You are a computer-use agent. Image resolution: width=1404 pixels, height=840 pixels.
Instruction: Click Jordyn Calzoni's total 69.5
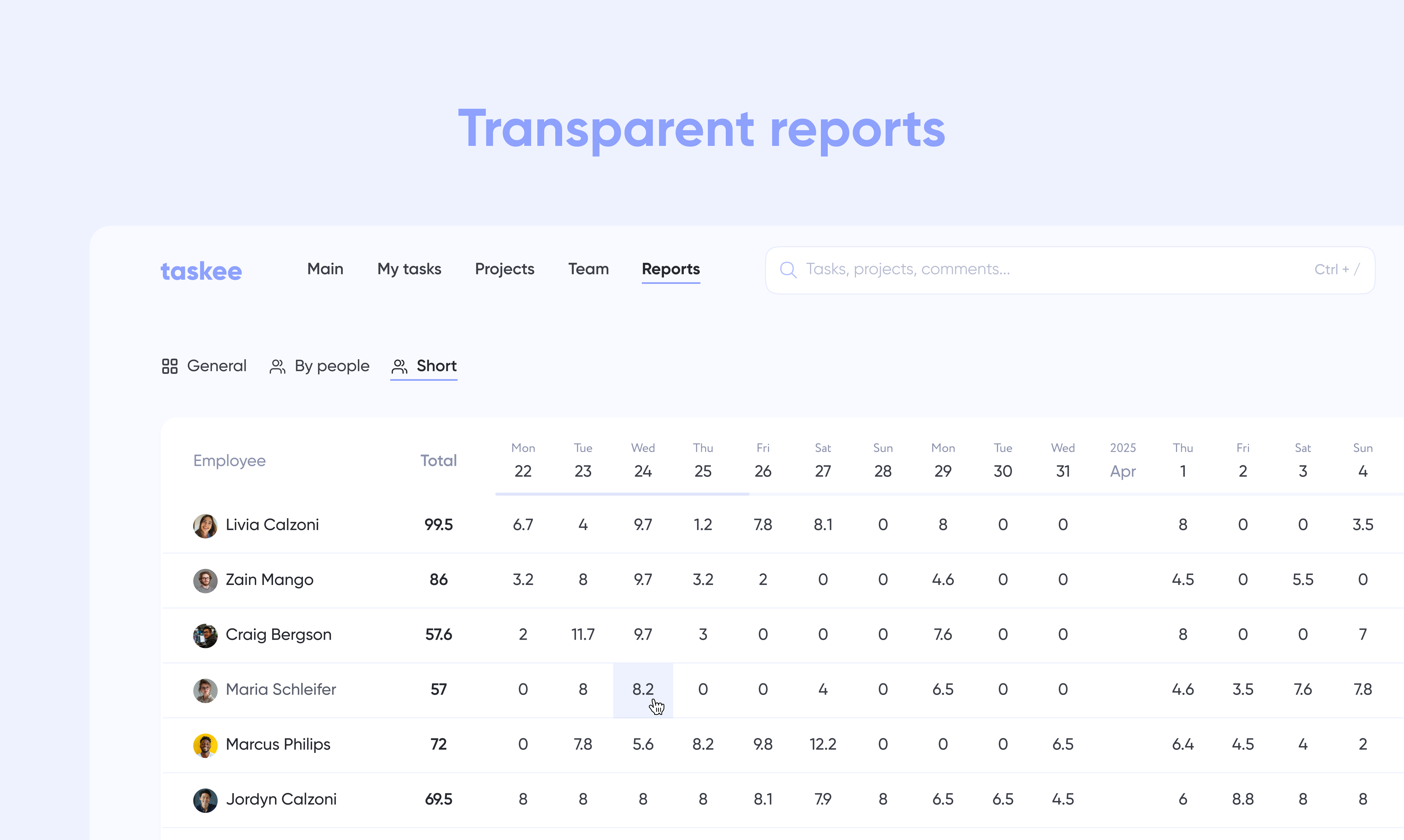(439, 800)
